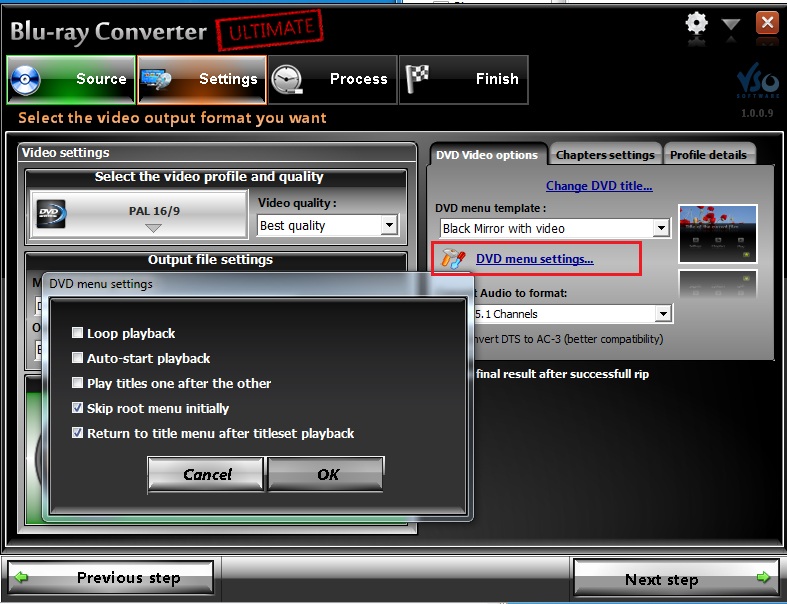Switch to the Chapters settings tab
The width and height of the screenshot is (787, 604).
click(605, 155)
